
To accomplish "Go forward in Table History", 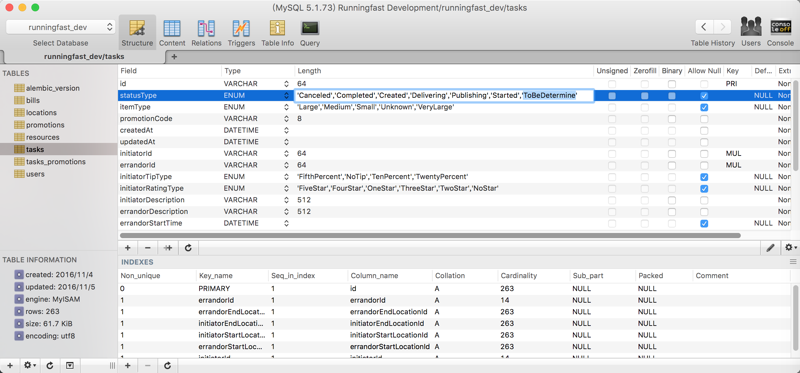I will tap(722, 27).
